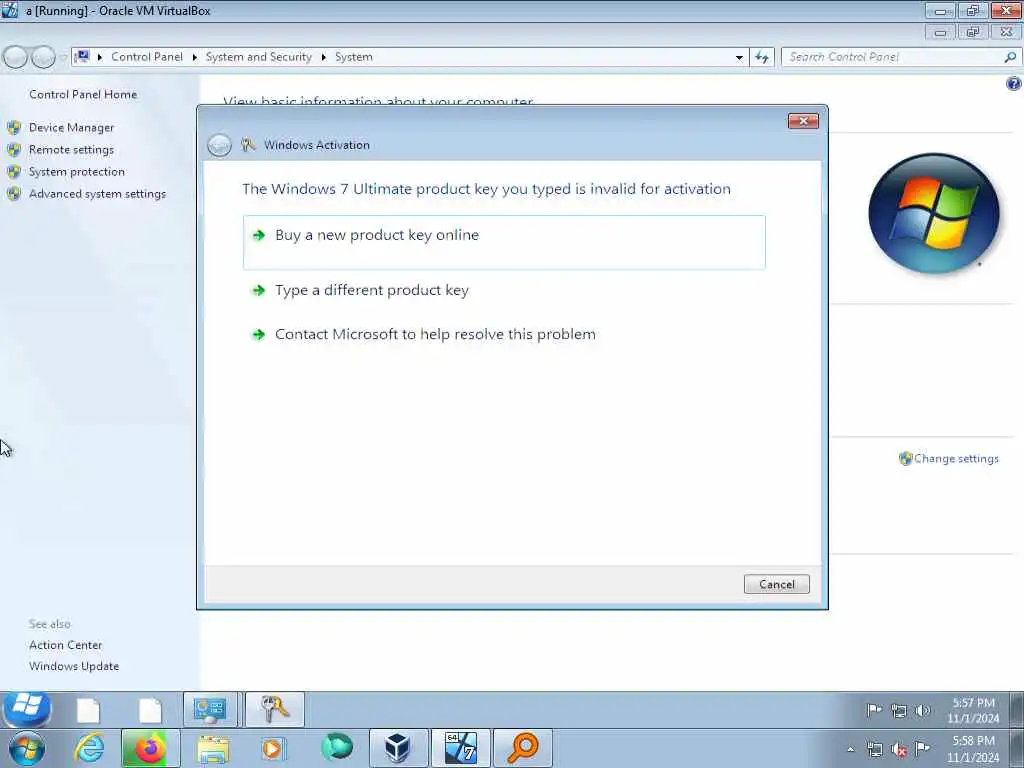Image resolution: width=1024 pixels, height=768 pixels.
Task: Click the search magnifier in Control Panel search box
Action: click(1010, 57)
